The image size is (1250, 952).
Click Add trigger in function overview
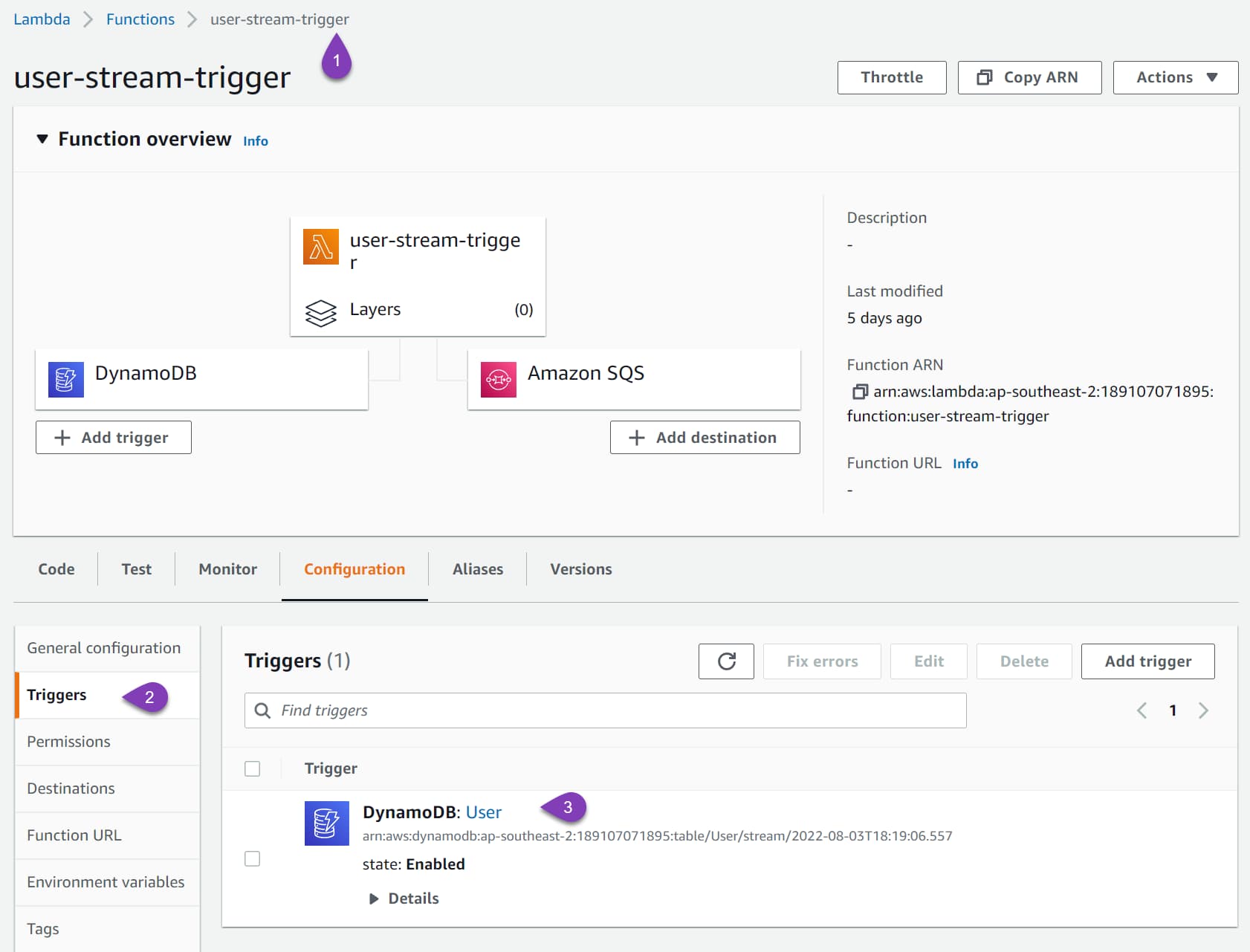pyautogui.click(x=114, y=438)
